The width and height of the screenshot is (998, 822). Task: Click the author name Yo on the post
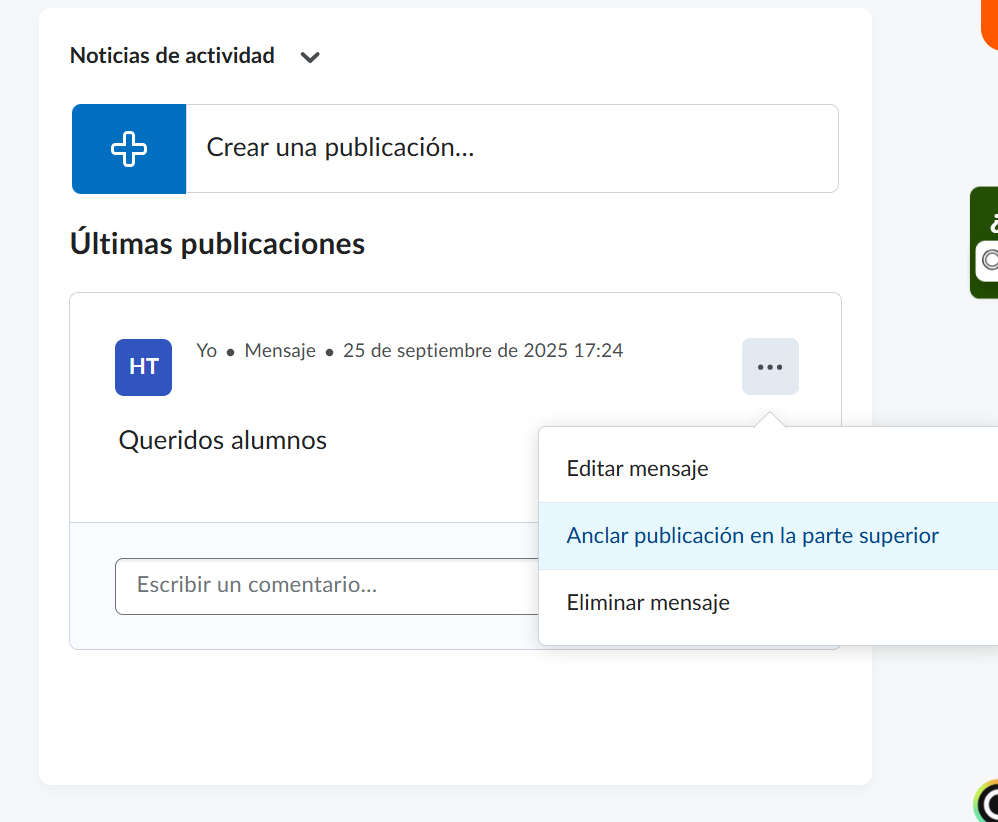pyautogui.click(x=207, y=351)
